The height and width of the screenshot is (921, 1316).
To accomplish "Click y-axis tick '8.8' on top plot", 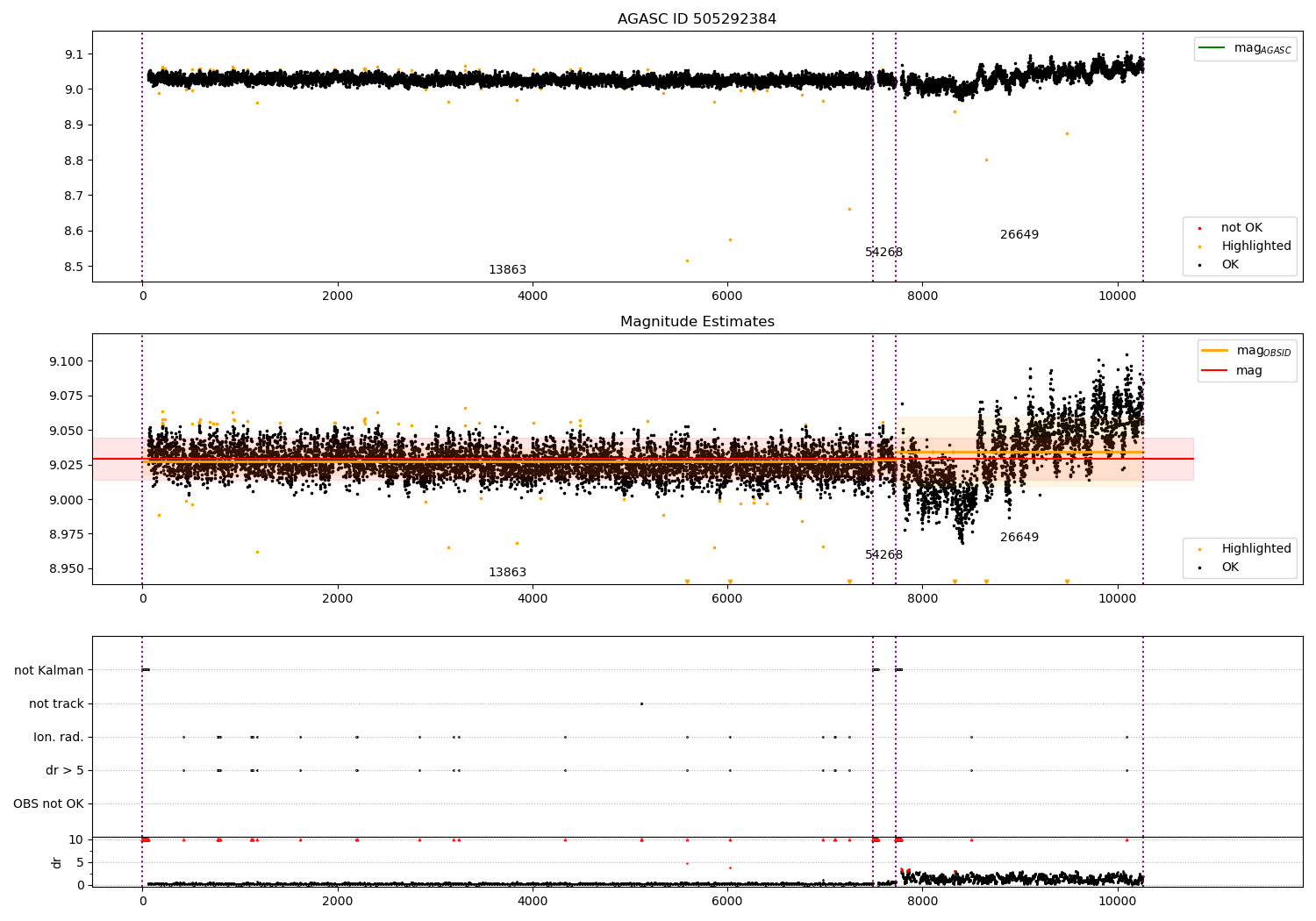I will [74, 161].
